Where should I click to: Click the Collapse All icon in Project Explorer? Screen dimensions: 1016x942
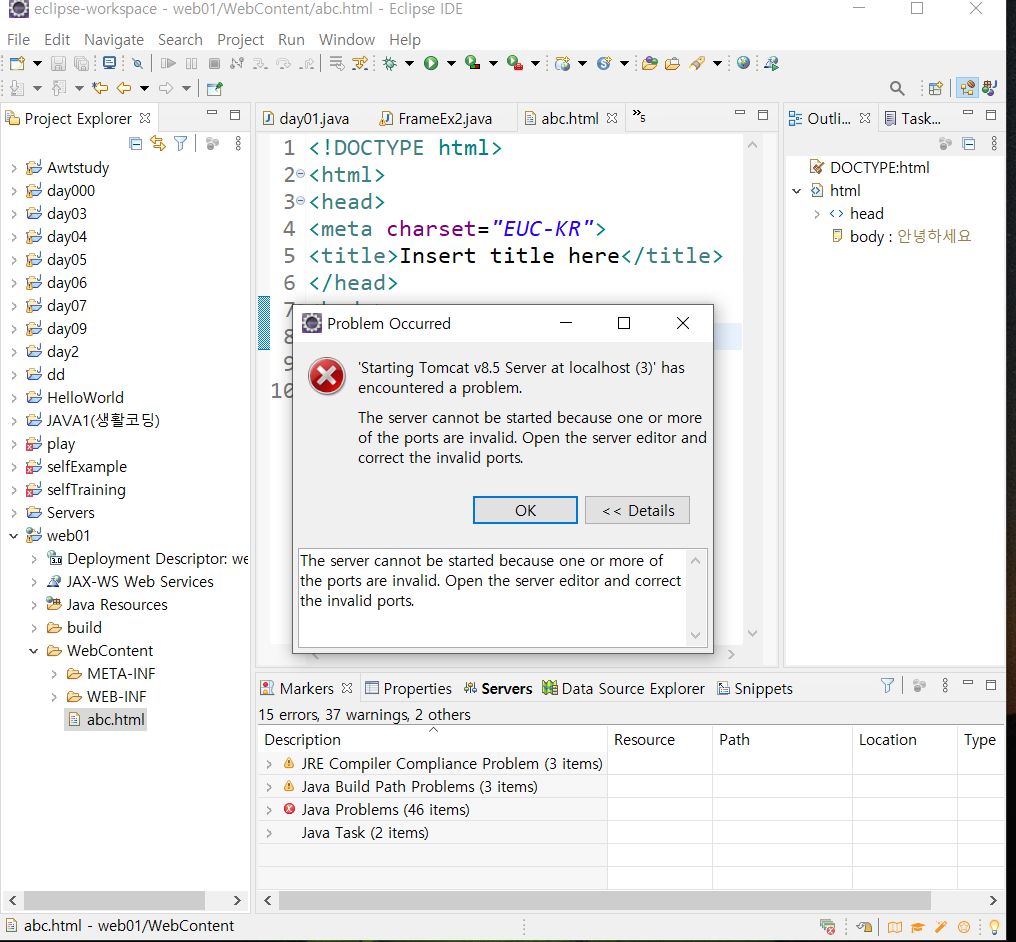pos(135,143)
